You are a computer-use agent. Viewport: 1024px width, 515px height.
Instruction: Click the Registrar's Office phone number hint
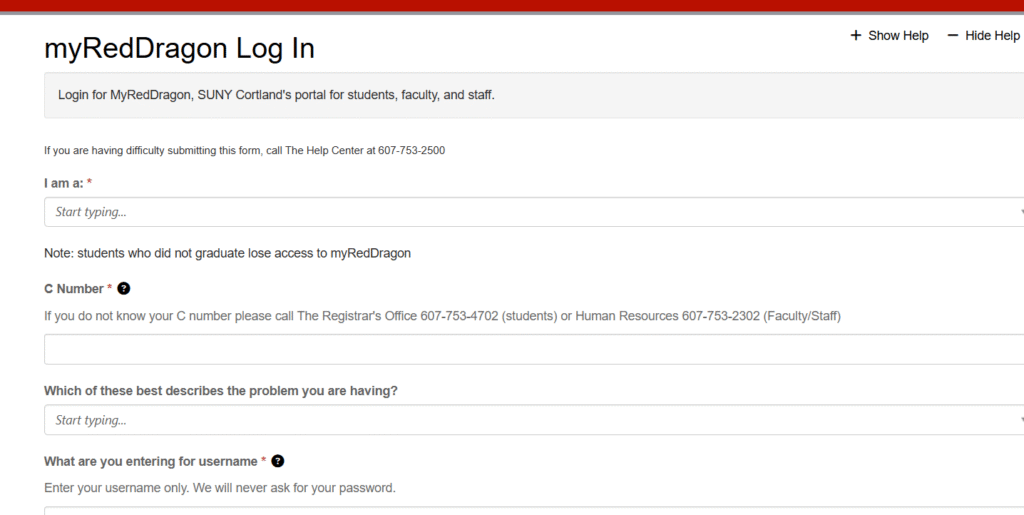click(442, 316)
